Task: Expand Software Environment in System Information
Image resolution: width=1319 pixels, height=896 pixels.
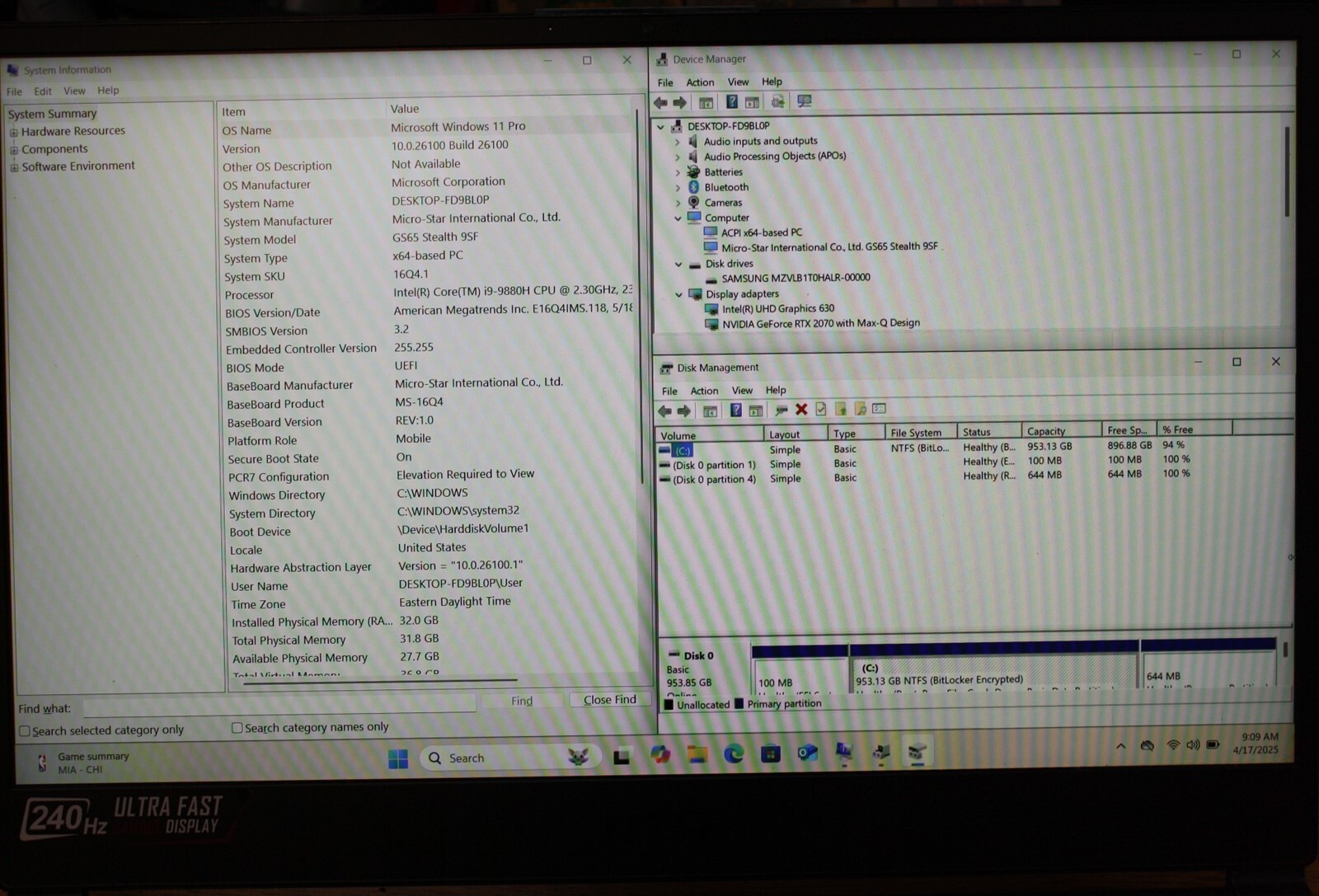Action: [x=14, y=167]
